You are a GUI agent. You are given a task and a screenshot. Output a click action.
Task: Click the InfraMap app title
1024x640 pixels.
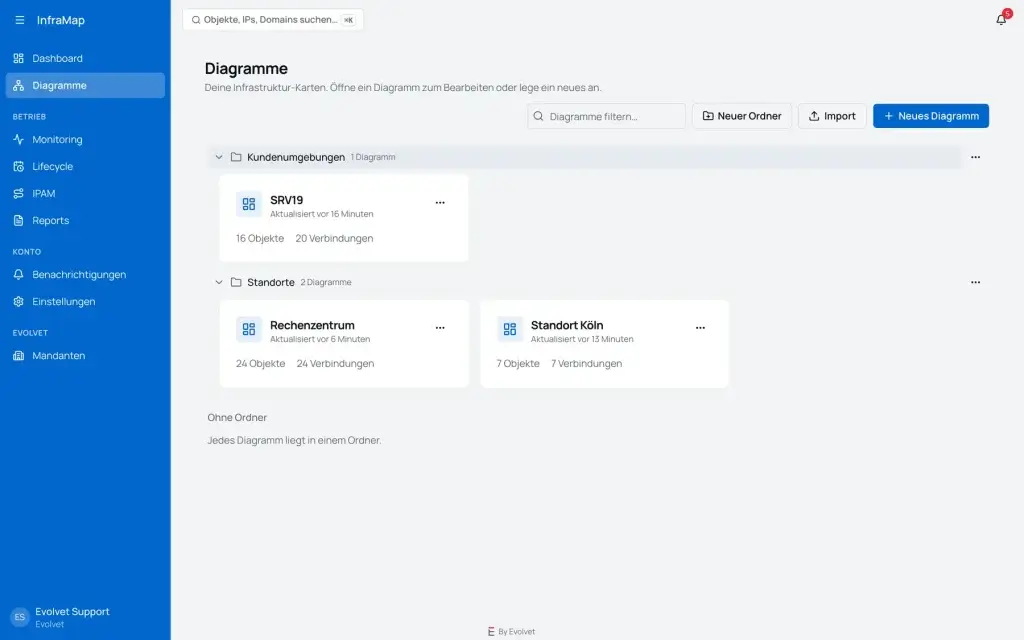click(61, 20)
